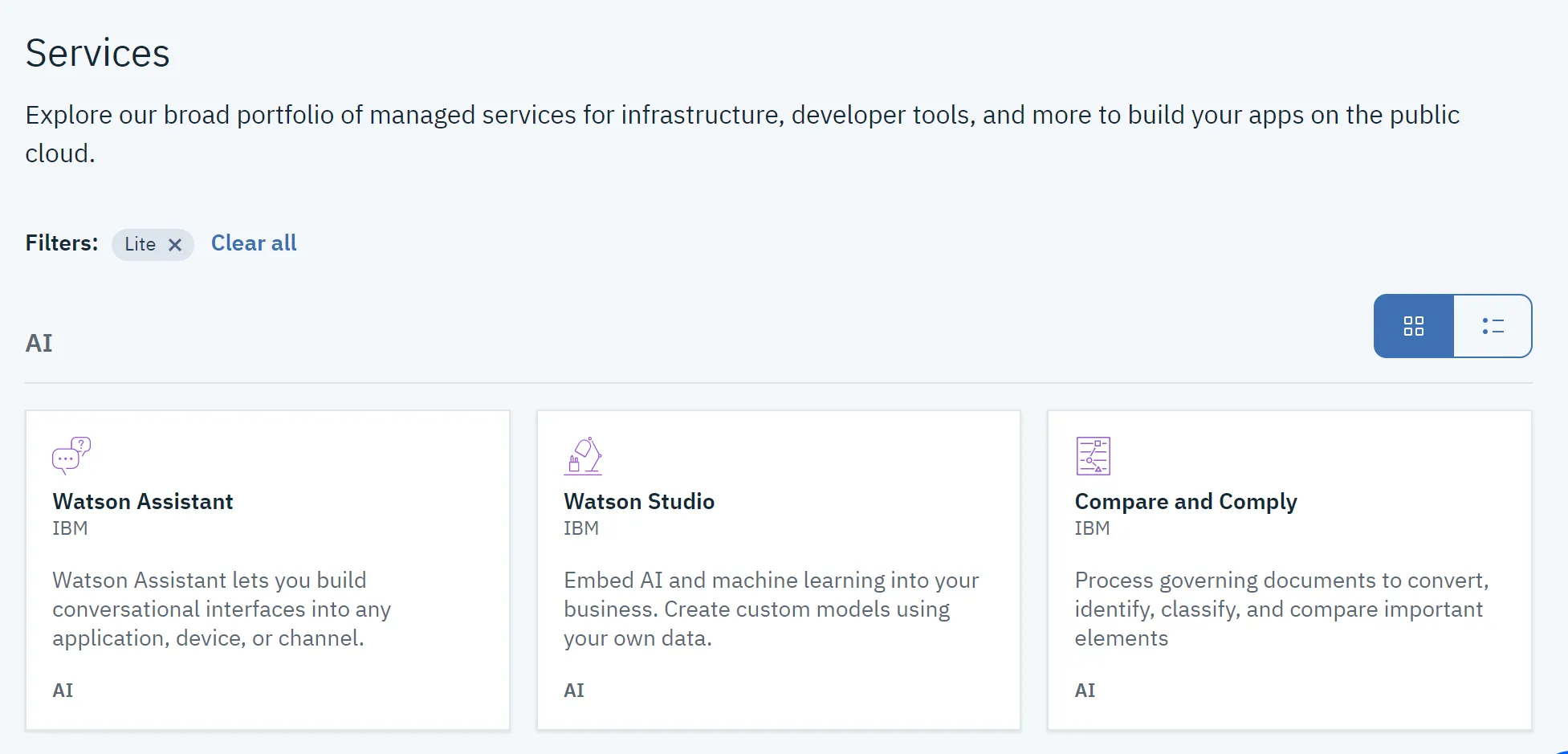
Task: Switch to grid tile view
Action: (x=1414, y=326)
